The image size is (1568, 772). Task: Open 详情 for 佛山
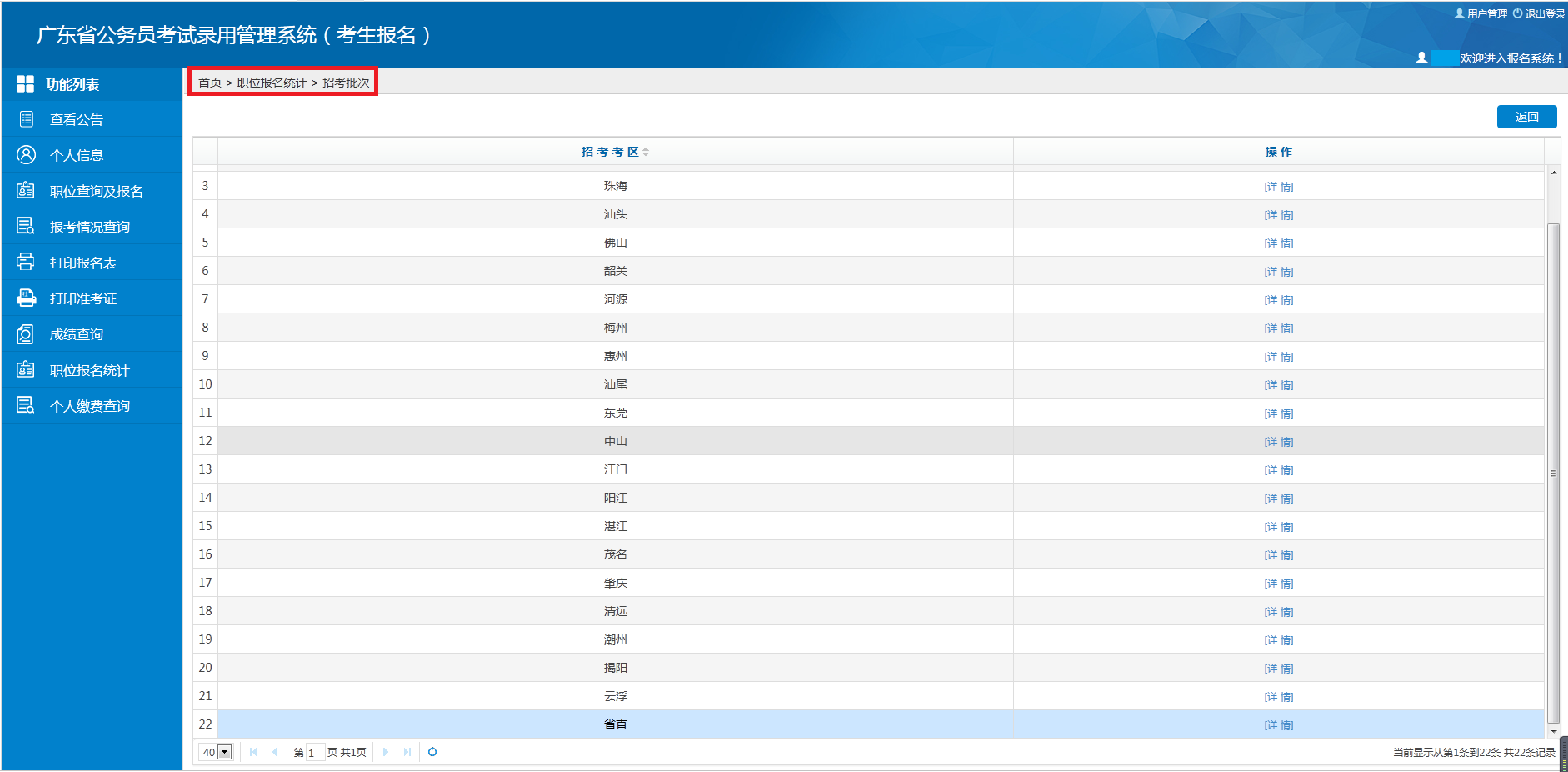pos(1278,243)
